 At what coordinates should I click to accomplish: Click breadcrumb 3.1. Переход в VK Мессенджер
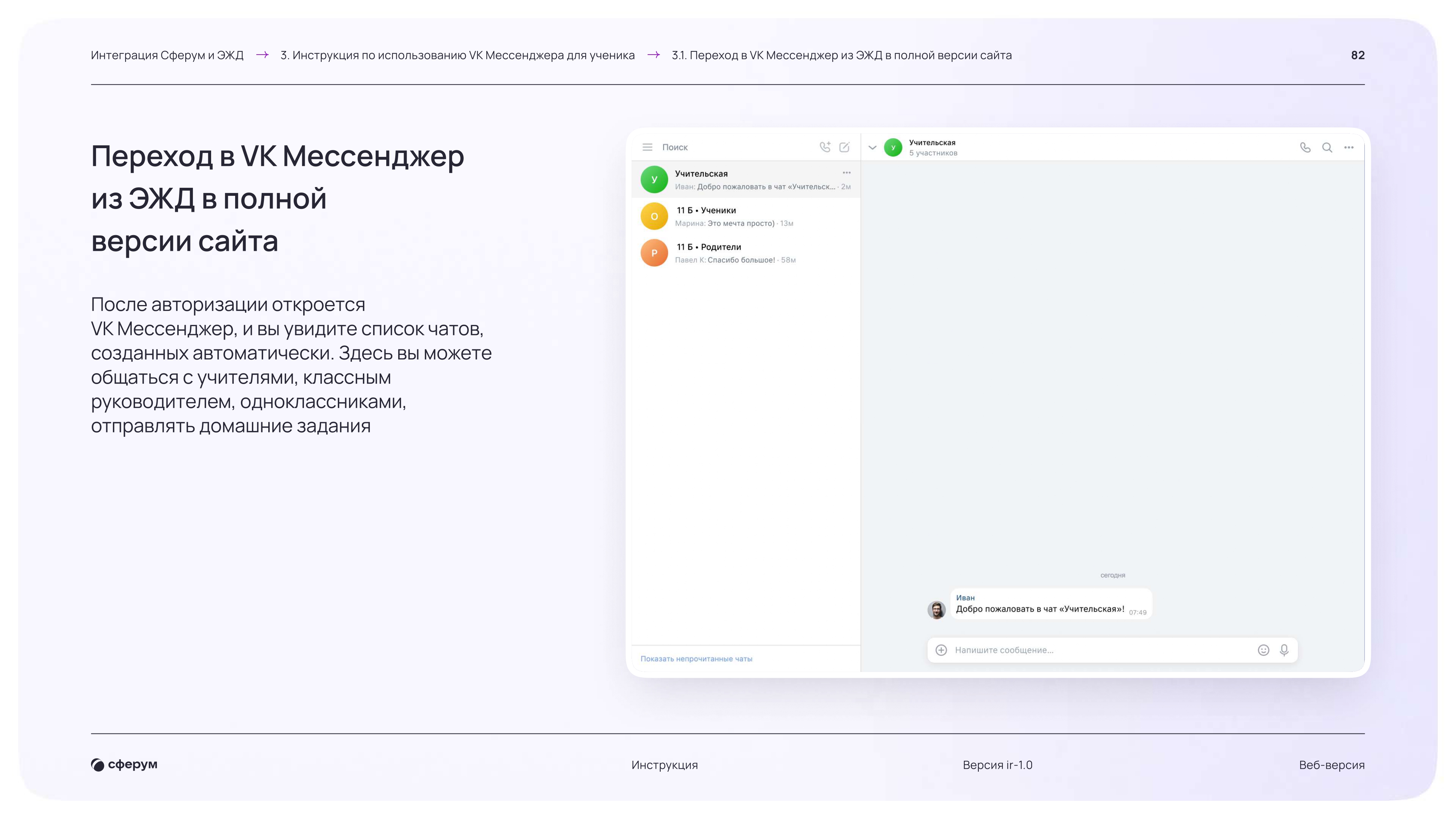click(x=842, y=55)
